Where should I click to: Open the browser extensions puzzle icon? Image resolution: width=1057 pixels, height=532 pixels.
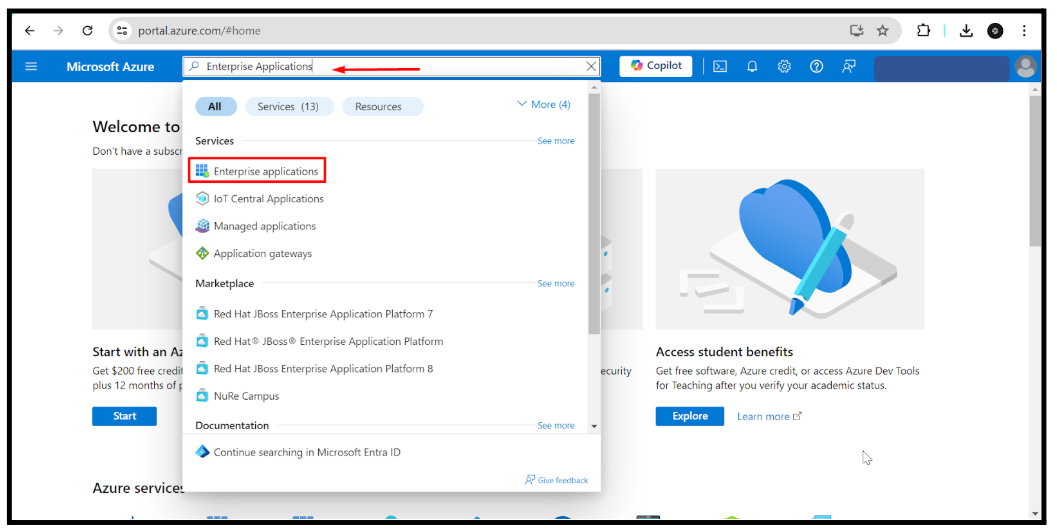click(x=924, y=31)
